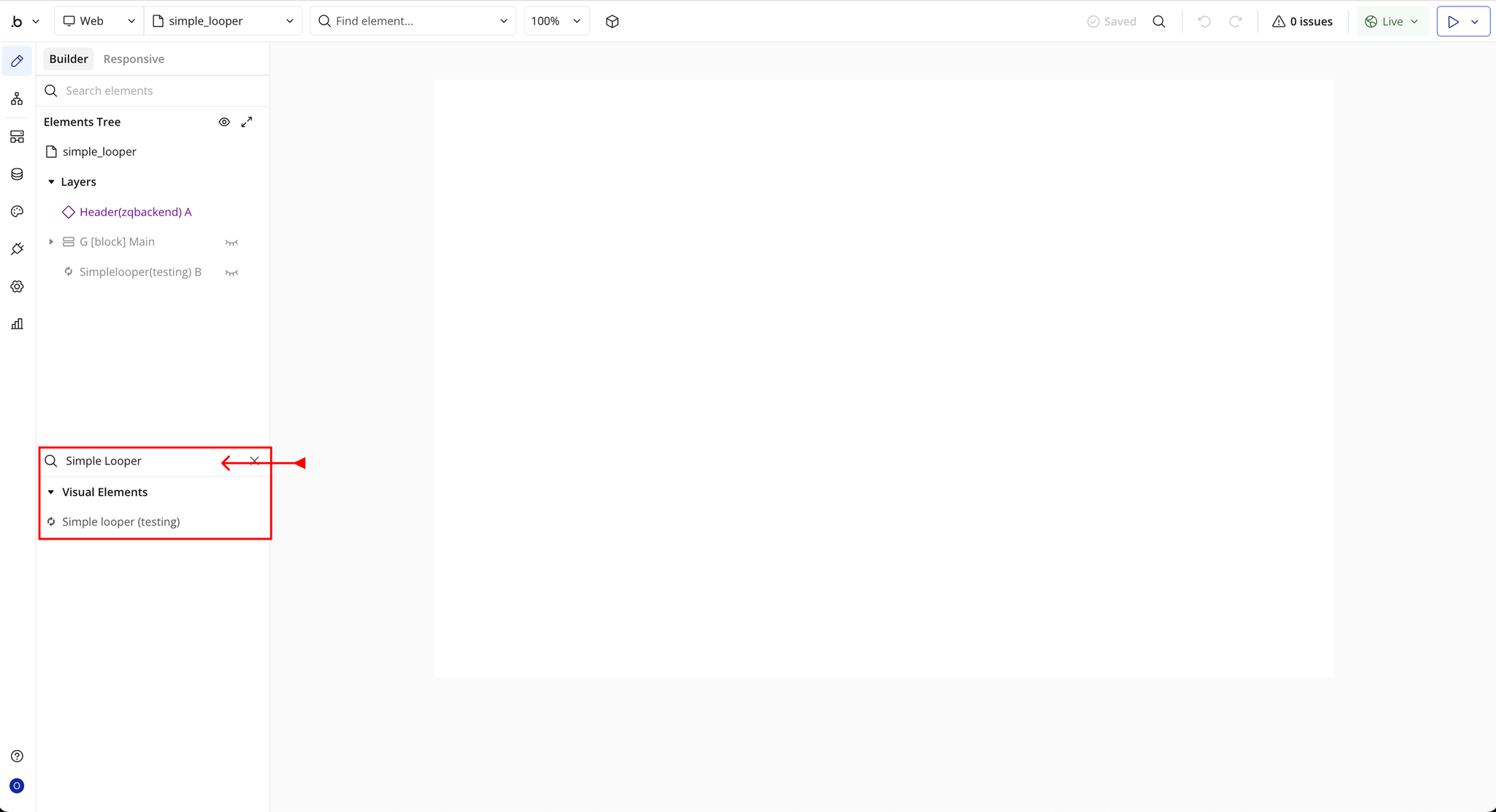Open the Data tab database icon
This screenshot has height=812, width=1496.
[x=17, y=174]
